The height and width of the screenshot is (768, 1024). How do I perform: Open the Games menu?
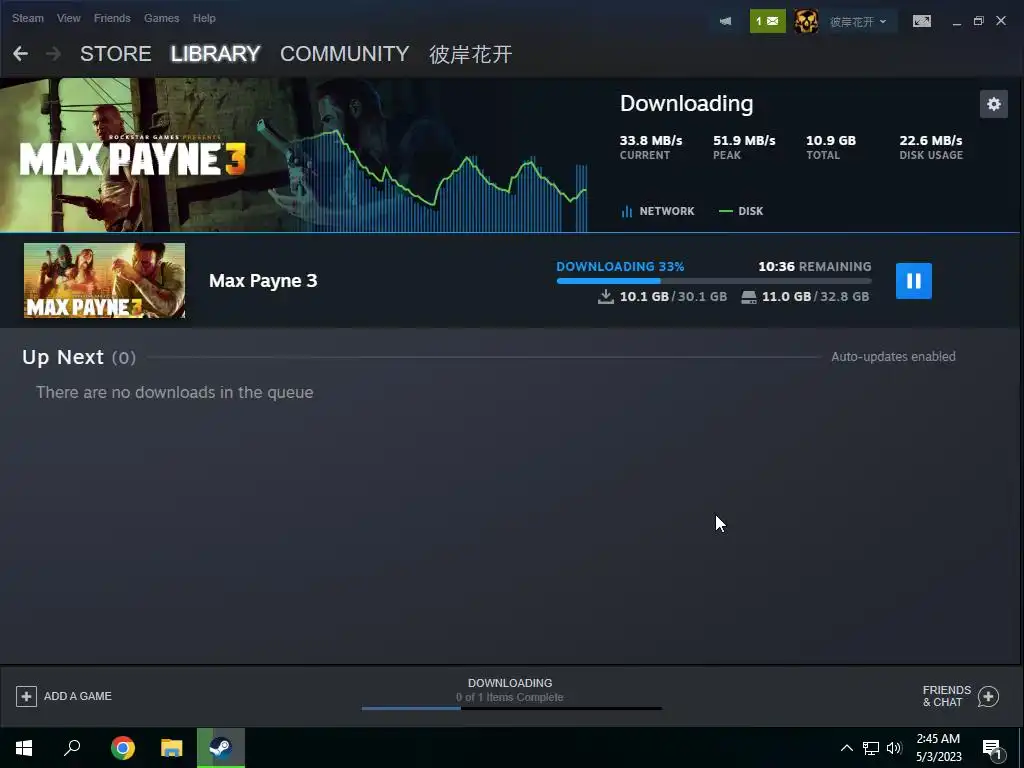pyautogui.click(x=161, y=18)
